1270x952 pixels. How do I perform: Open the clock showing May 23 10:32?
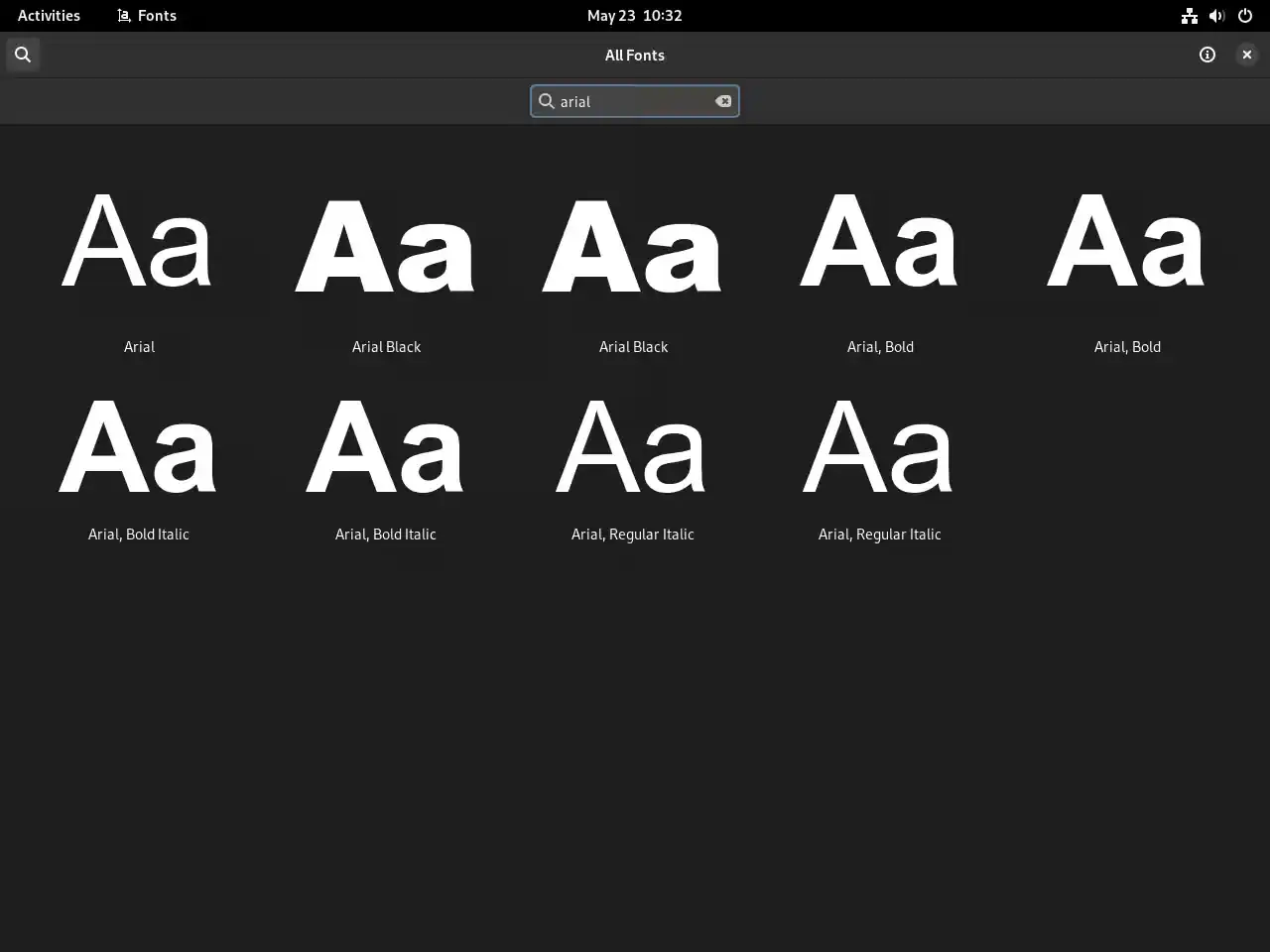click(x=635, y=15)
